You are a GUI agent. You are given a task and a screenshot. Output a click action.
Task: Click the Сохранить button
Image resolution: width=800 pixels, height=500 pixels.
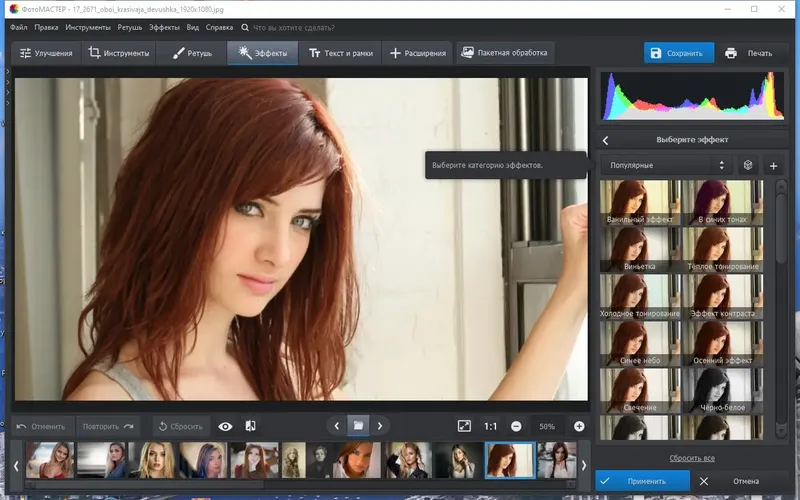tap(679, 53)
